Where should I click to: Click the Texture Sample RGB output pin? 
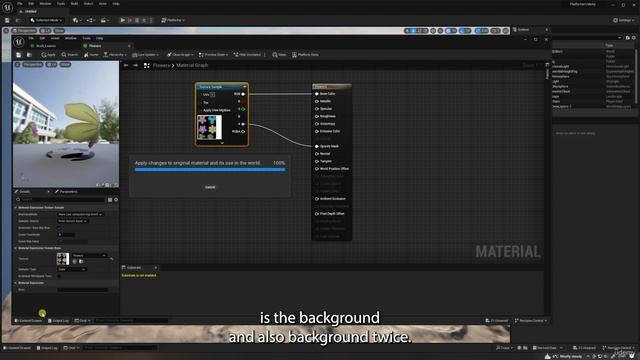243,94
